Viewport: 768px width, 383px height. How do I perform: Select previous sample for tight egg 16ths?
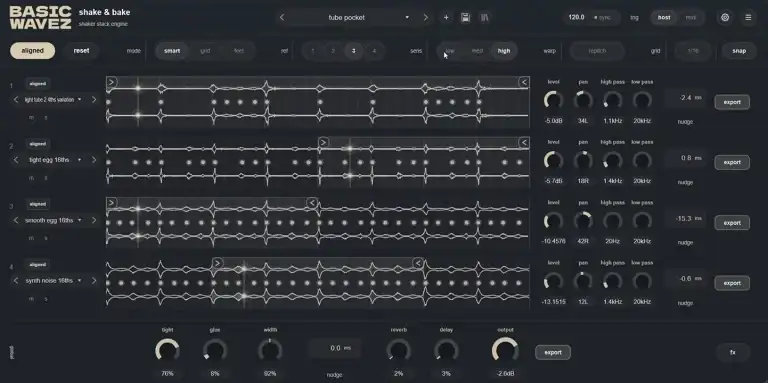pyautogui.click(x=16, y=160)
